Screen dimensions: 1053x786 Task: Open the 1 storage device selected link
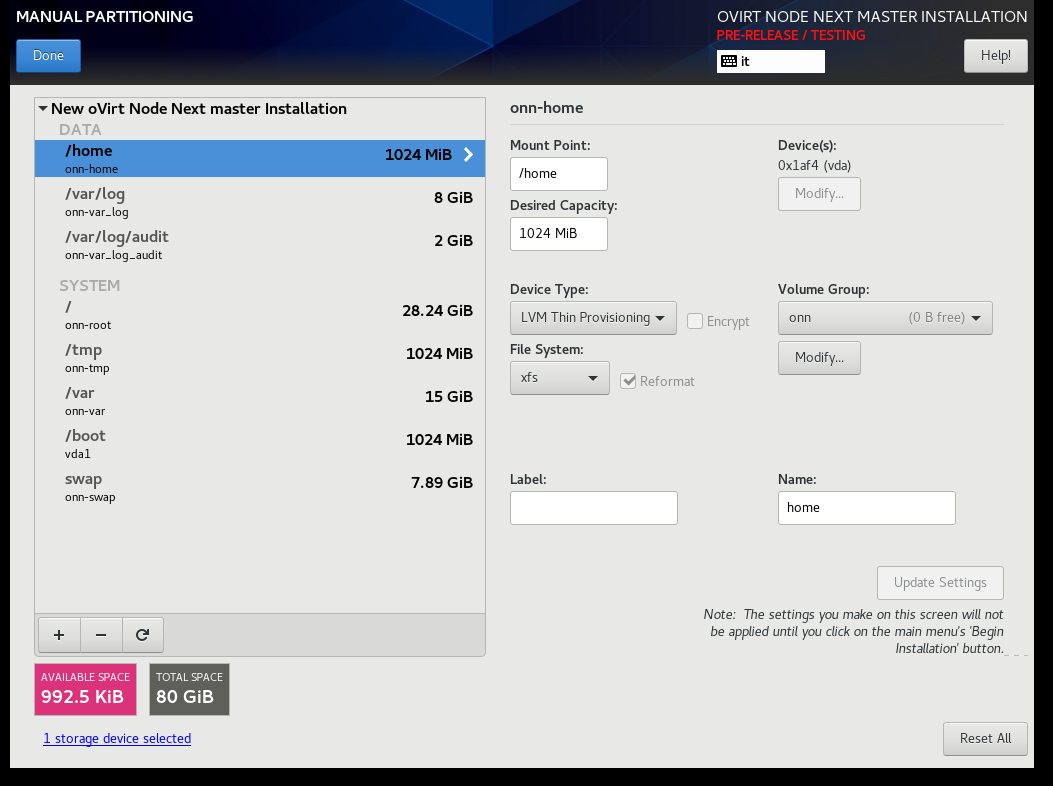point(117,738)
